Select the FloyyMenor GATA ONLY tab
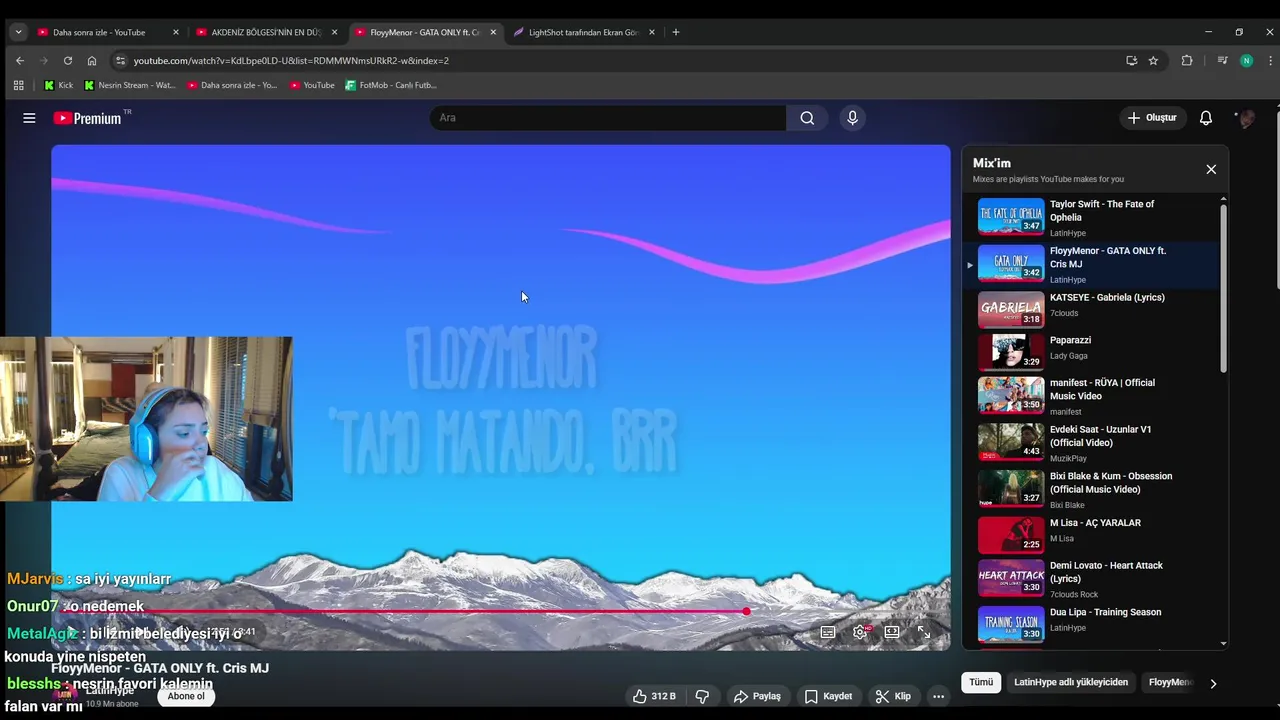Image resolution: width=1280 pixels, height=720 pixels. [425, 32]
